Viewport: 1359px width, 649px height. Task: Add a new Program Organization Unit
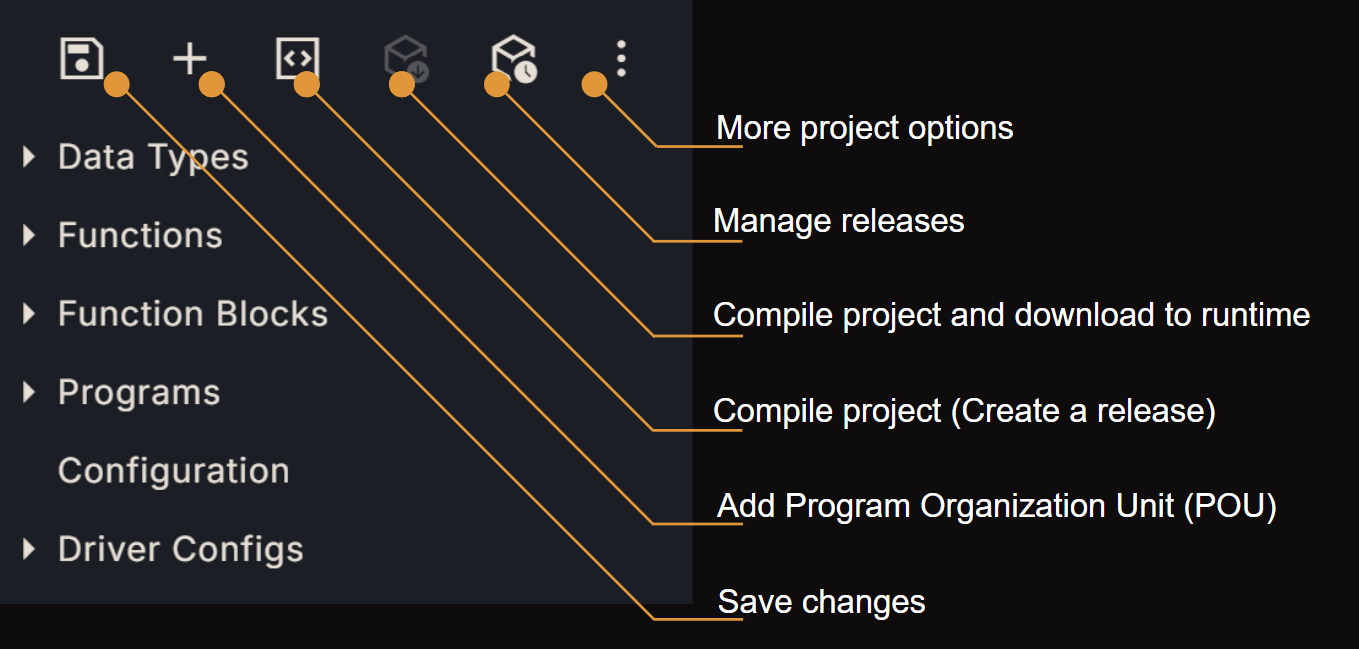[190, 60]
